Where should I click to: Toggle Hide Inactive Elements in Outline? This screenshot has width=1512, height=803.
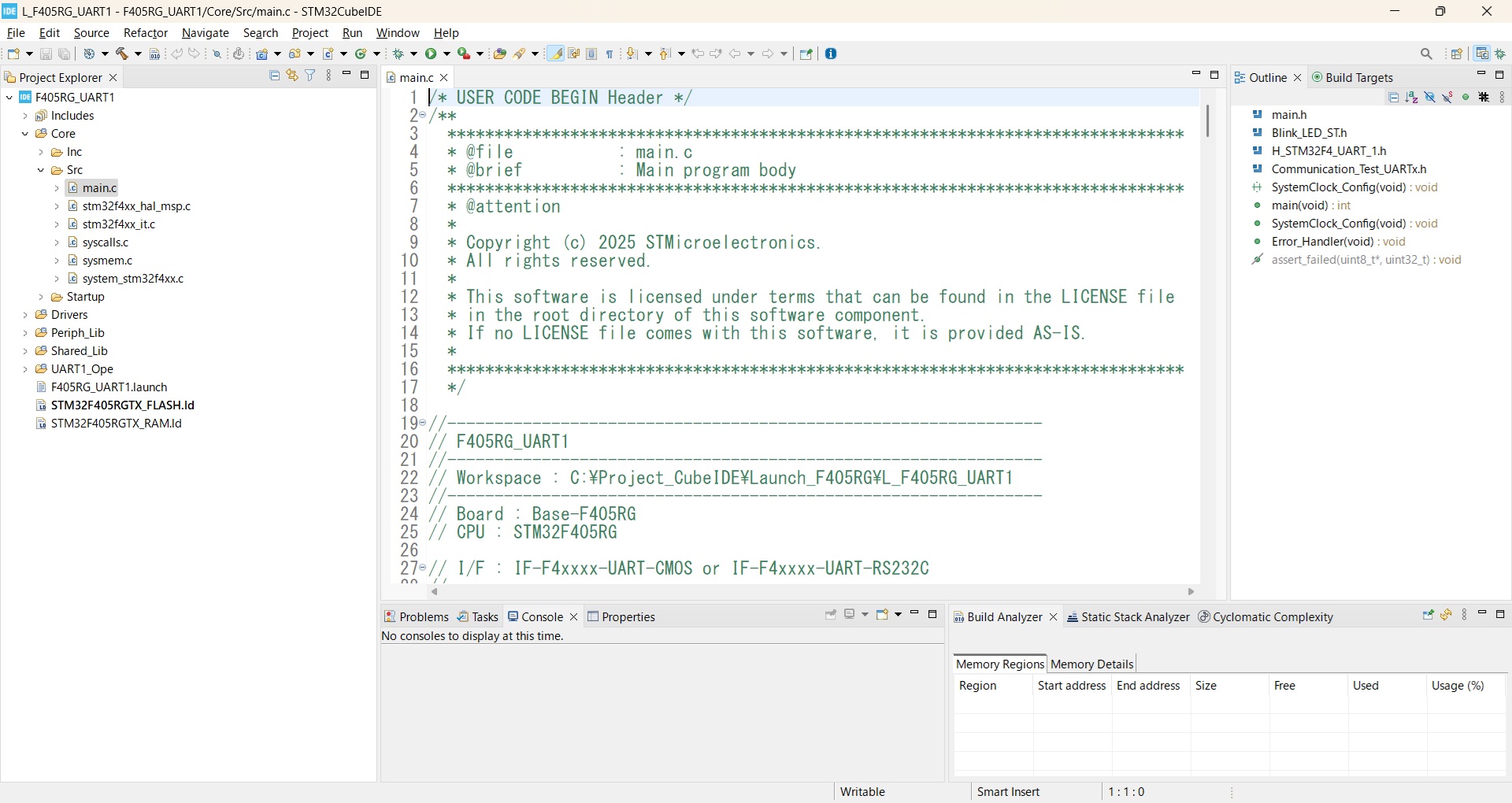pyautogui.click(x=1484, y=98)
